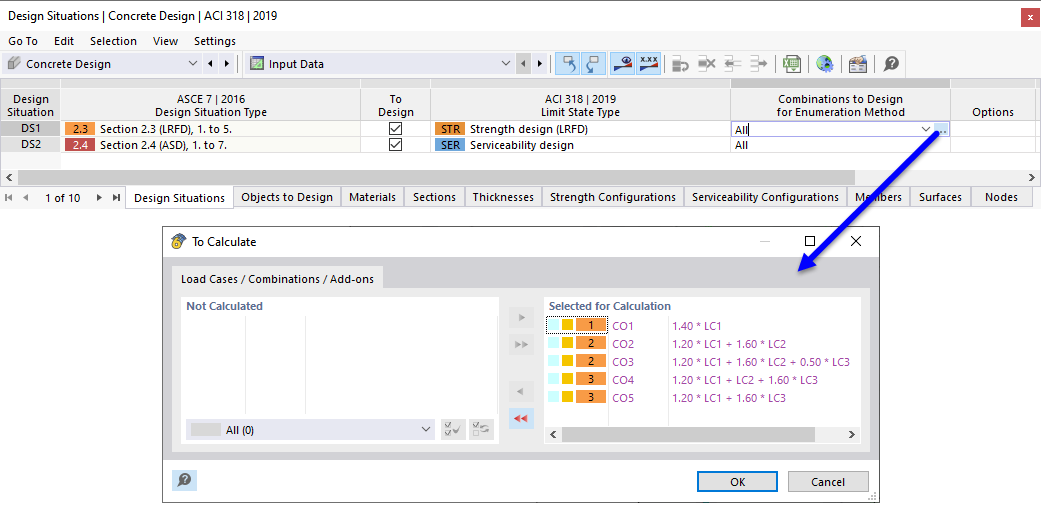The width and height of the screenshot is (1041, 512).
Task: Open help from the toolbar question icon
Action: (x=891, y=64)
